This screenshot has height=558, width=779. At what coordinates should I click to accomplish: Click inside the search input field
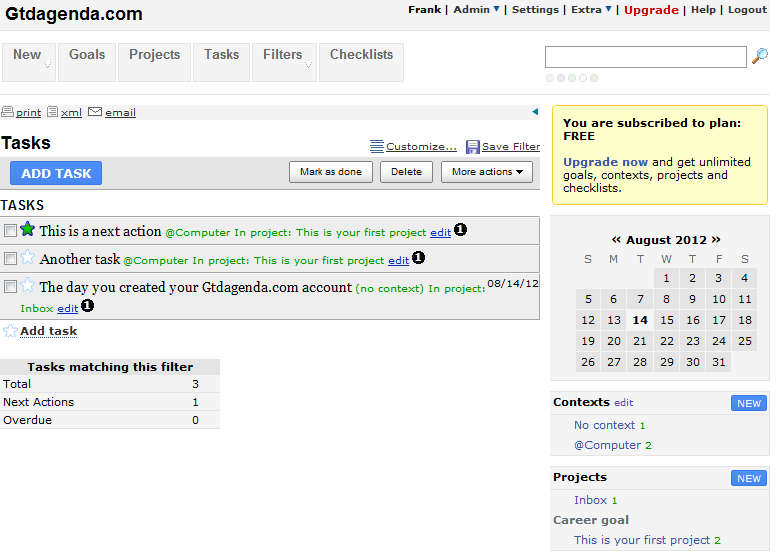pyautogui.click(x=645, y=57)
